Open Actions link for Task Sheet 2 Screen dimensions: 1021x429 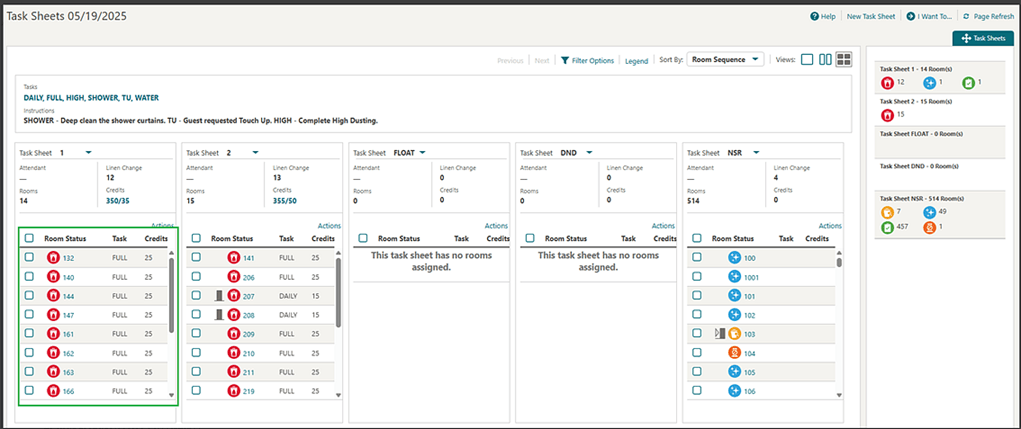pyautogui.click(x=329, y=226)
